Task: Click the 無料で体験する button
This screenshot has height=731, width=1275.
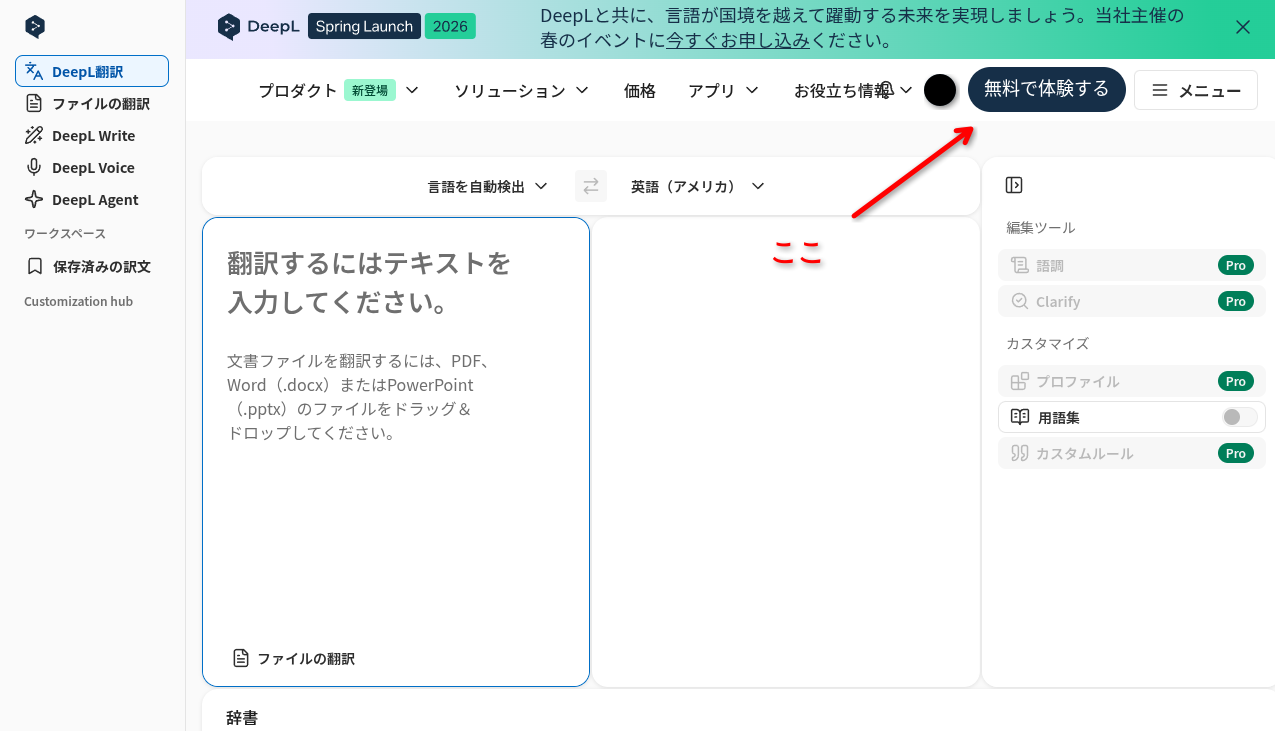Action: click(x=1047, y=89)
